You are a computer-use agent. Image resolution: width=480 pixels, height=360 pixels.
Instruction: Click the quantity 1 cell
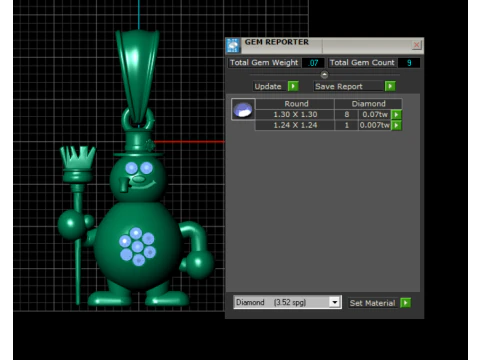click(347, 125)
